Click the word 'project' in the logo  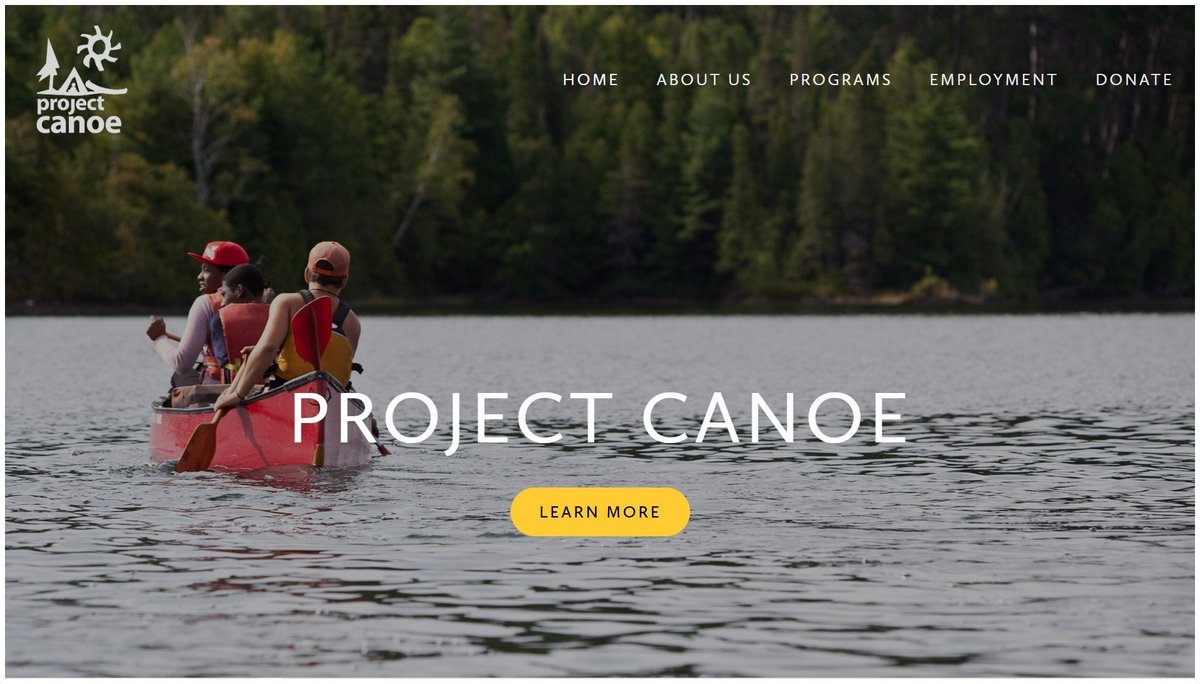click(x=70, y=104)
